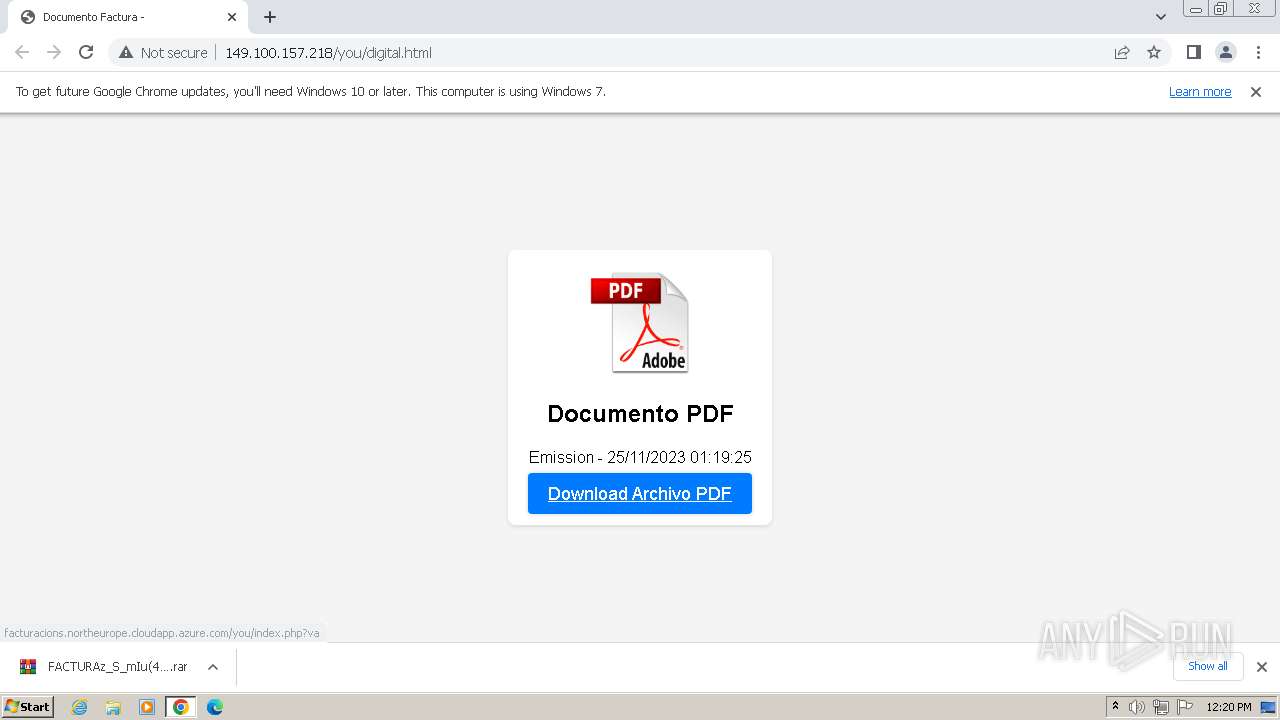1280x720 pixels.
Task: Click the volume speaker tray icon
Action: pos(1137,707)
